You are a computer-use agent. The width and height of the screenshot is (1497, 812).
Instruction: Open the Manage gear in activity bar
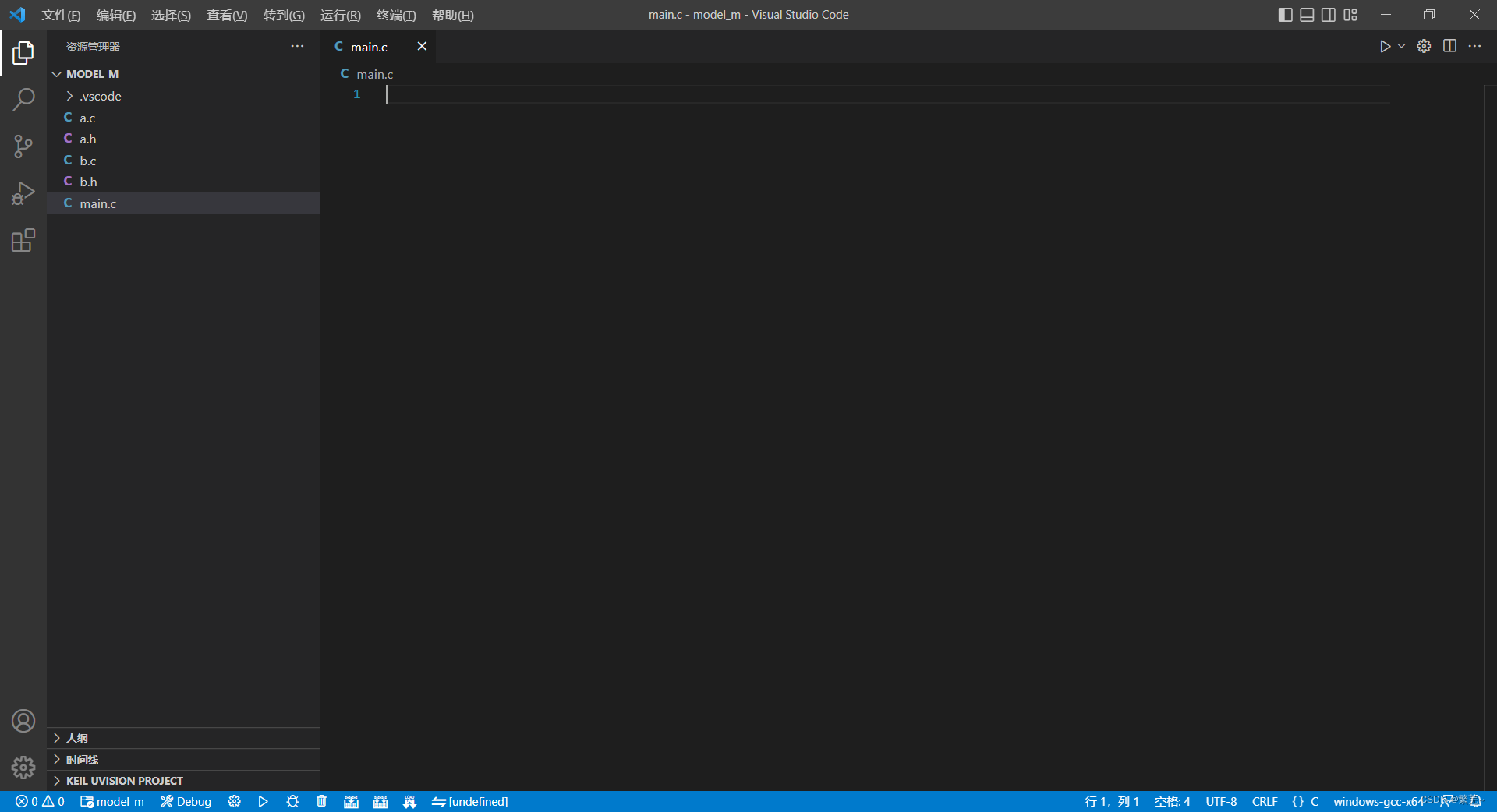tap(23, 768)
